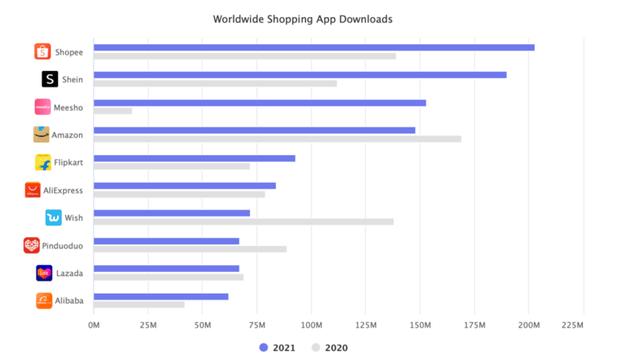Click Wish's gray 2020 bar
Viewport: 640px width, 362px height.
coord(244,222)
